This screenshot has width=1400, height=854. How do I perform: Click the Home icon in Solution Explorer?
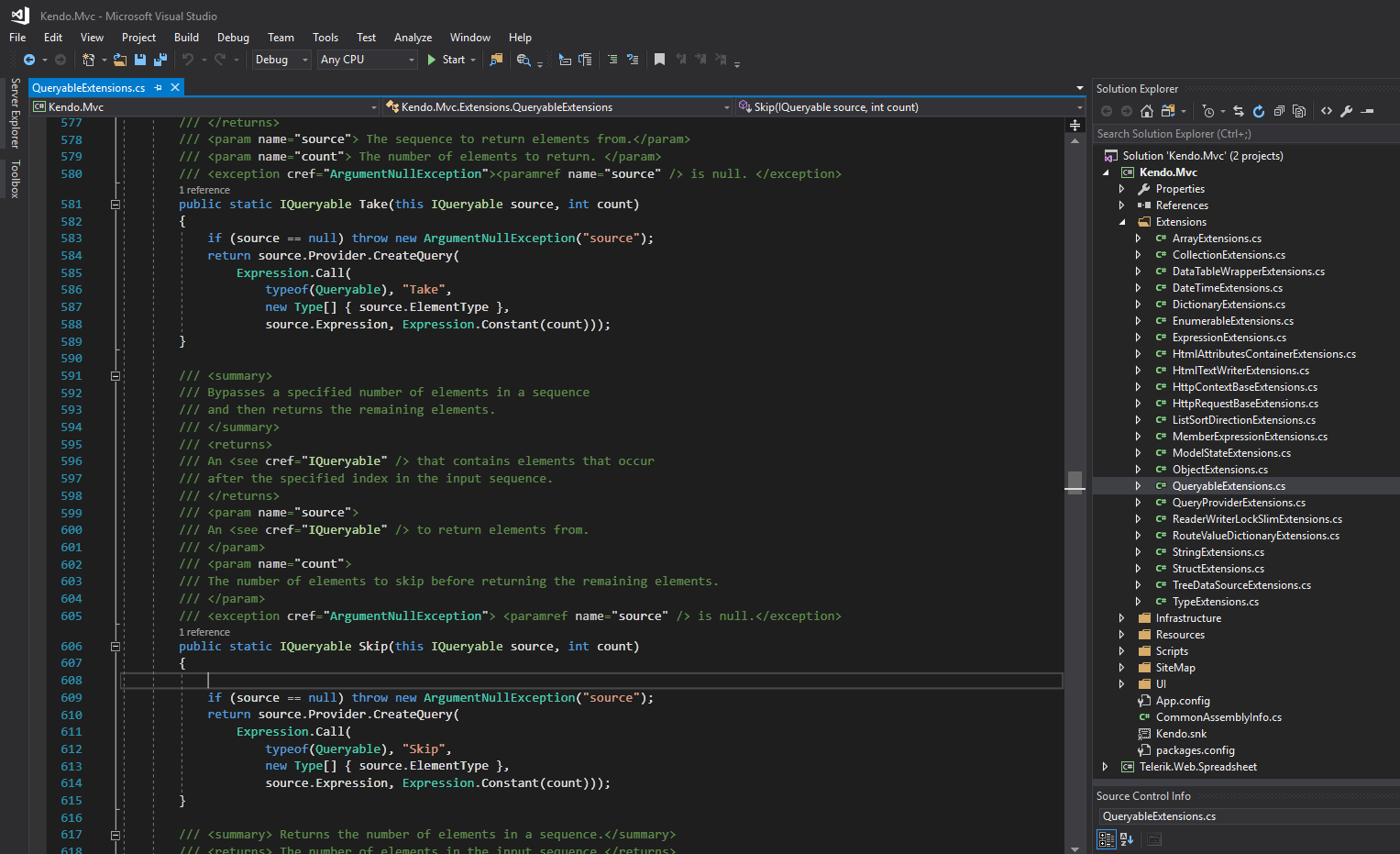pyautogui.click(x=1146, y=111)
